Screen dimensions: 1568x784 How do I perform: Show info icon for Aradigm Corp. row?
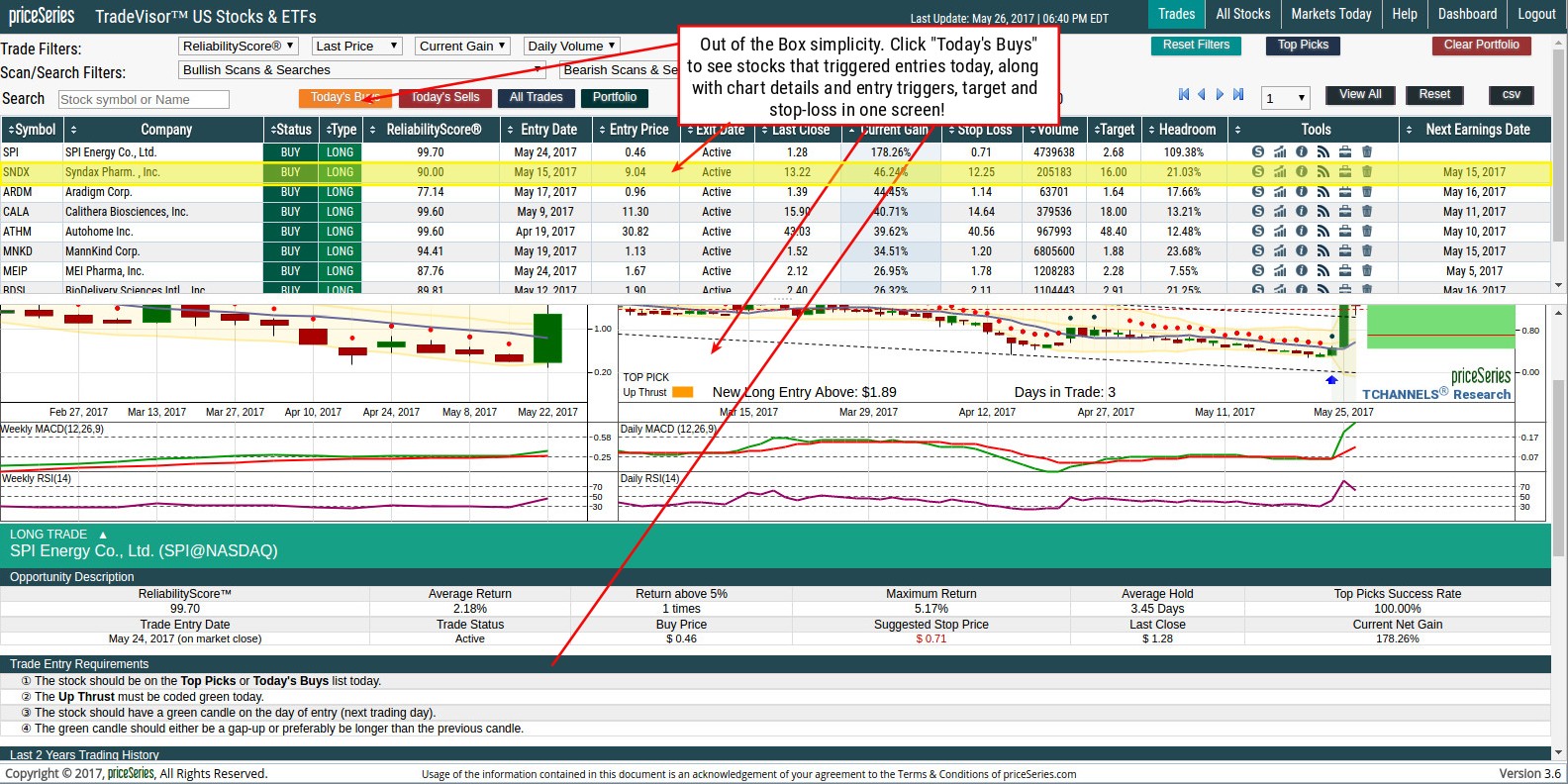[1302, 191]
